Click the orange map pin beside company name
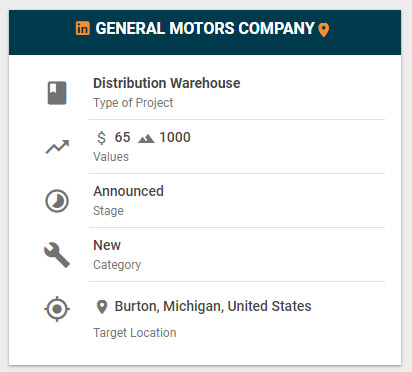 (324, 30)
